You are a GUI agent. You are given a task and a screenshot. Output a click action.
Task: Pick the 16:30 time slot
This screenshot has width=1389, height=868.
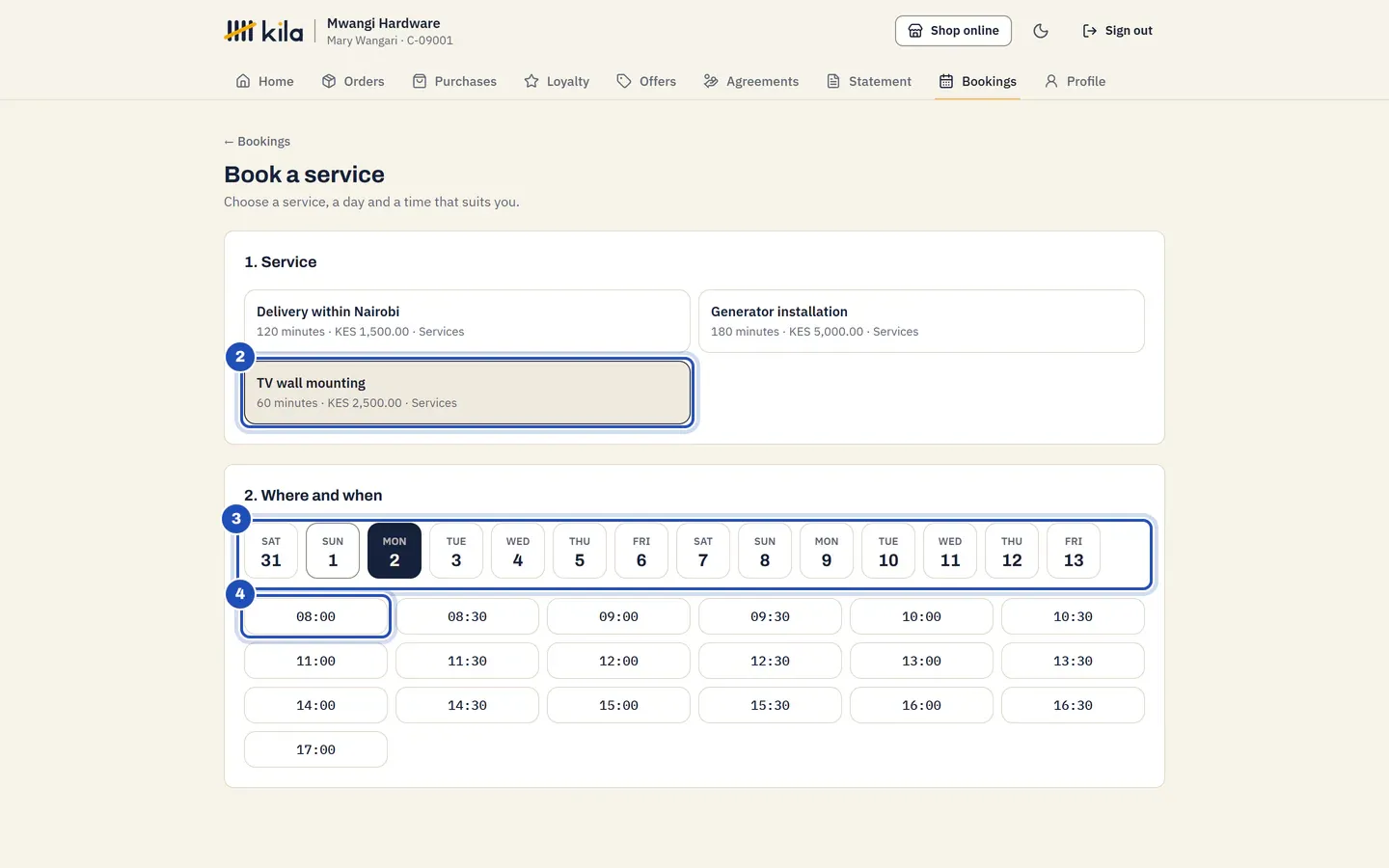tap(1073, 705)
